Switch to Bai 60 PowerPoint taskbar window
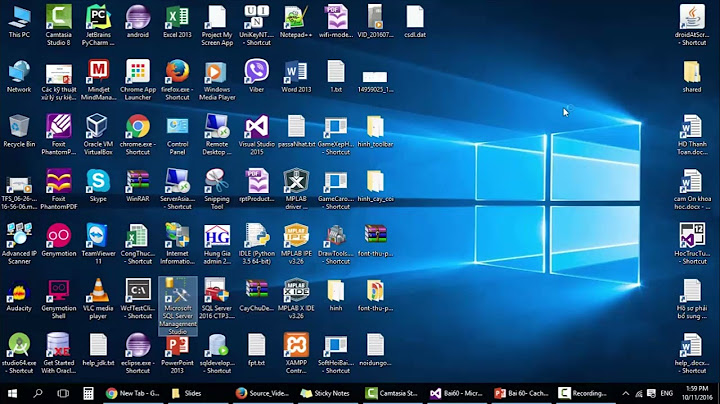The width and height of the screenshot is (720, 404). [x=522, y=393]
